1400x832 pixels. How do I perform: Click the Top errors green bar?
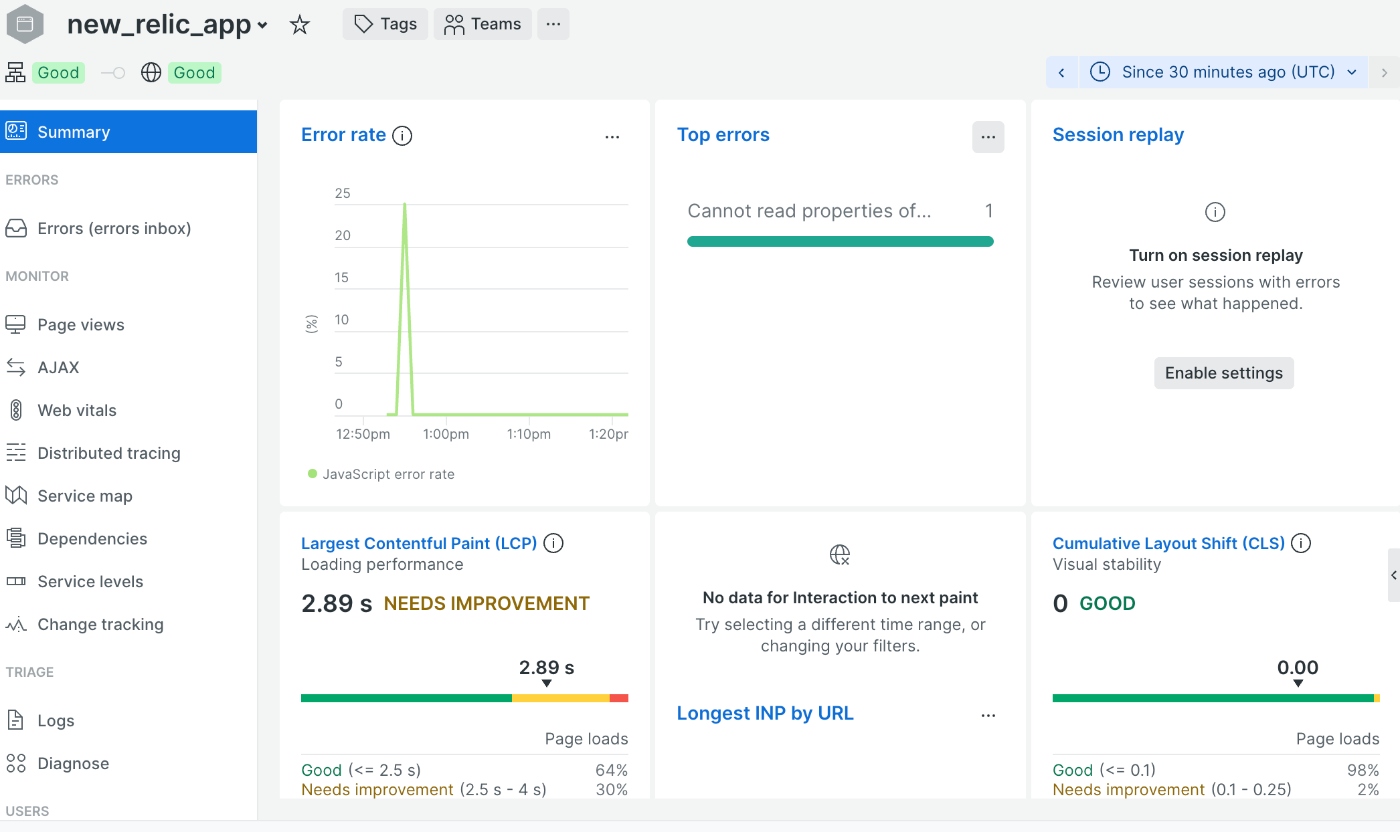coord(840,241)
